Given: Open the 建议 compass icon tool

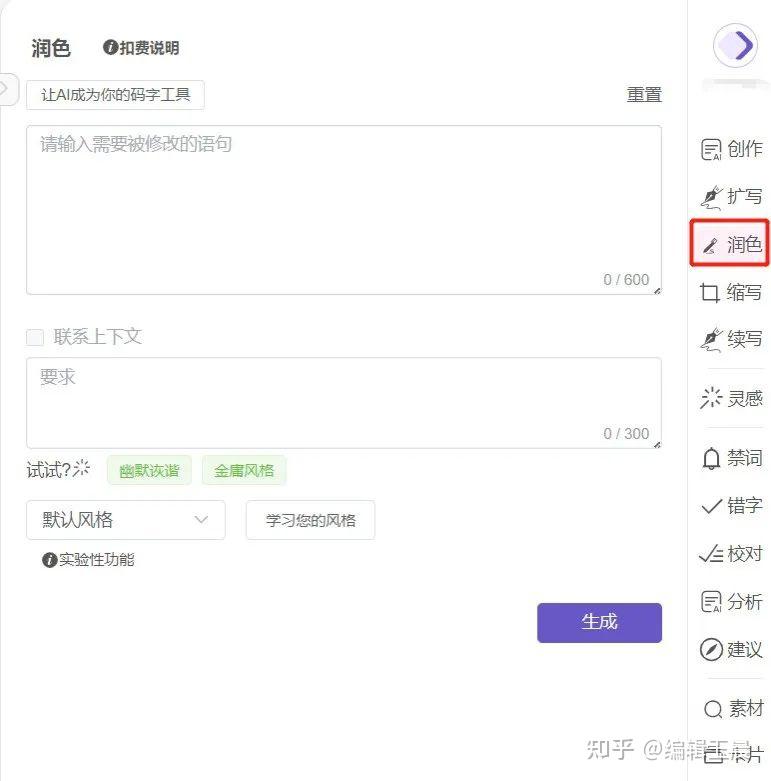Looking at the screenshot, I should pyautogui.click(x=731, y=650).
